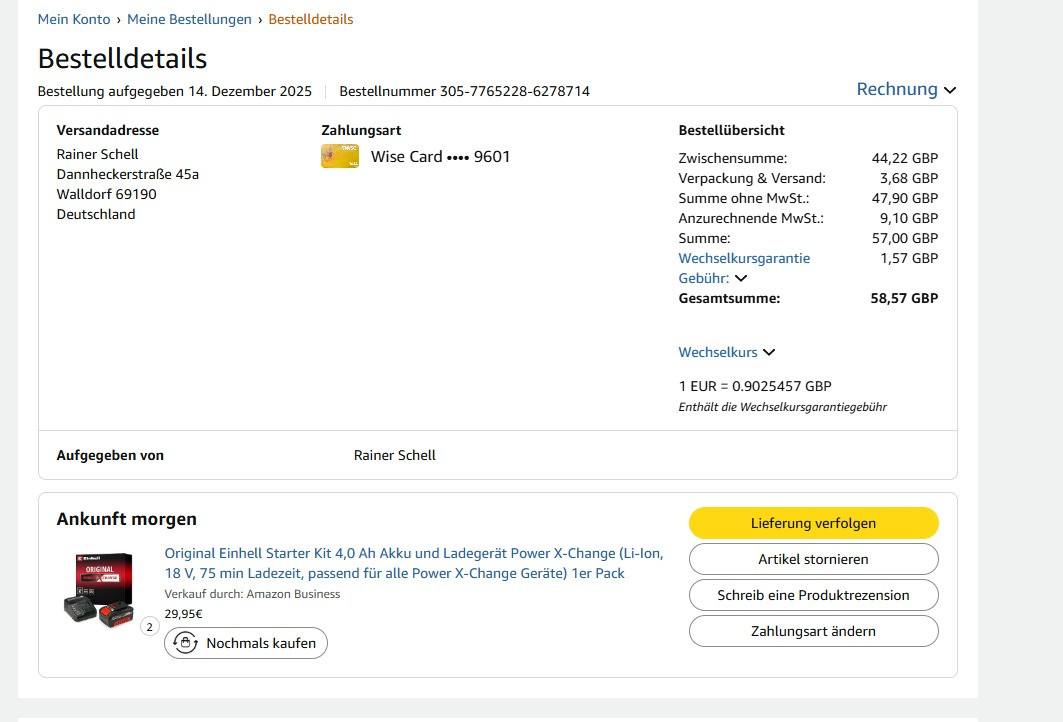Click the chevron beside Wechselkurs
Image resolution: width=1063 pixels, height=722 pixels.
point(769,353)
